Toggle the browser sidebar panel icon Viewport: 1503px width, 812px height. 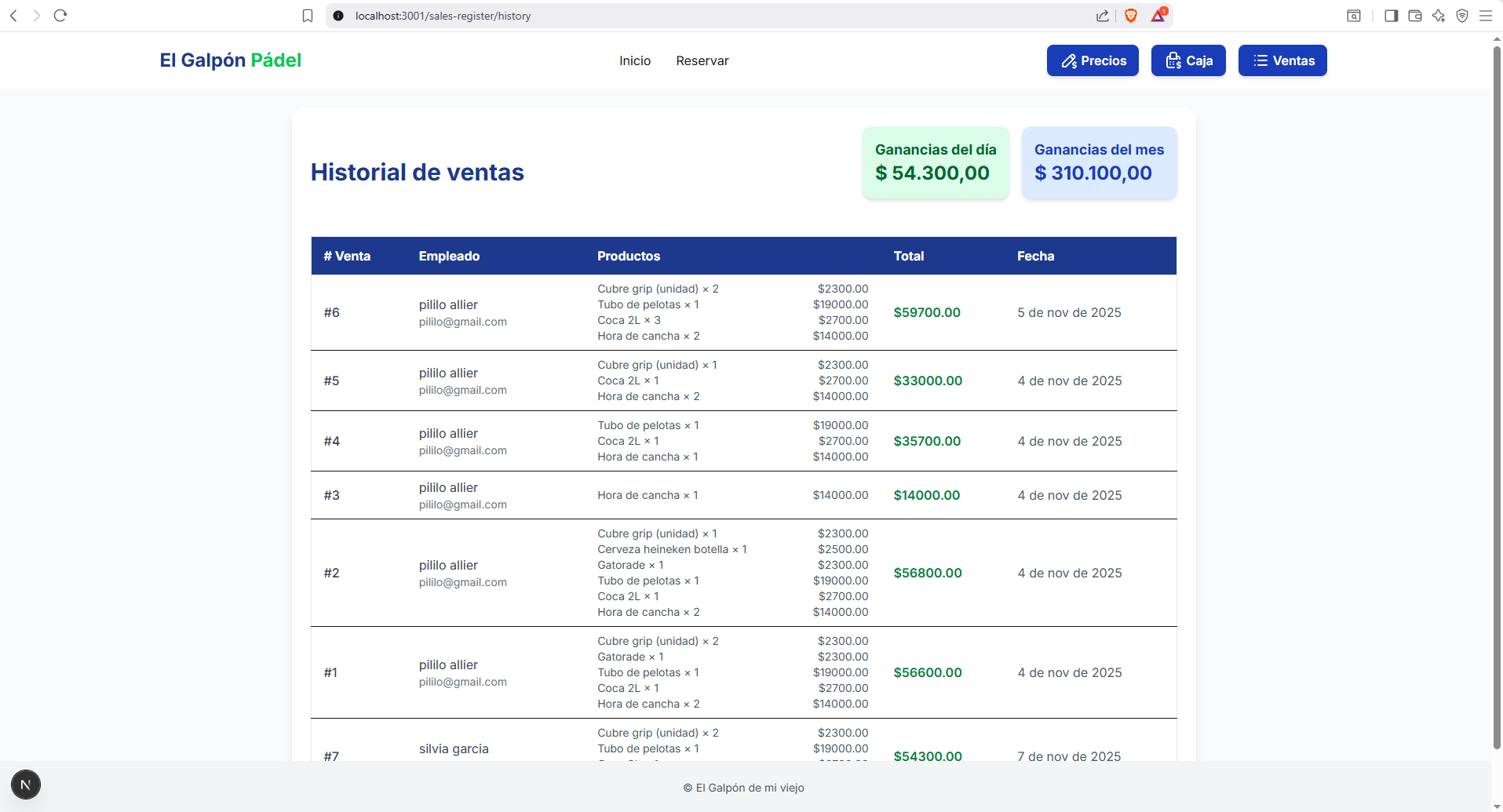pyautogui.click(x=1391, y=16)
